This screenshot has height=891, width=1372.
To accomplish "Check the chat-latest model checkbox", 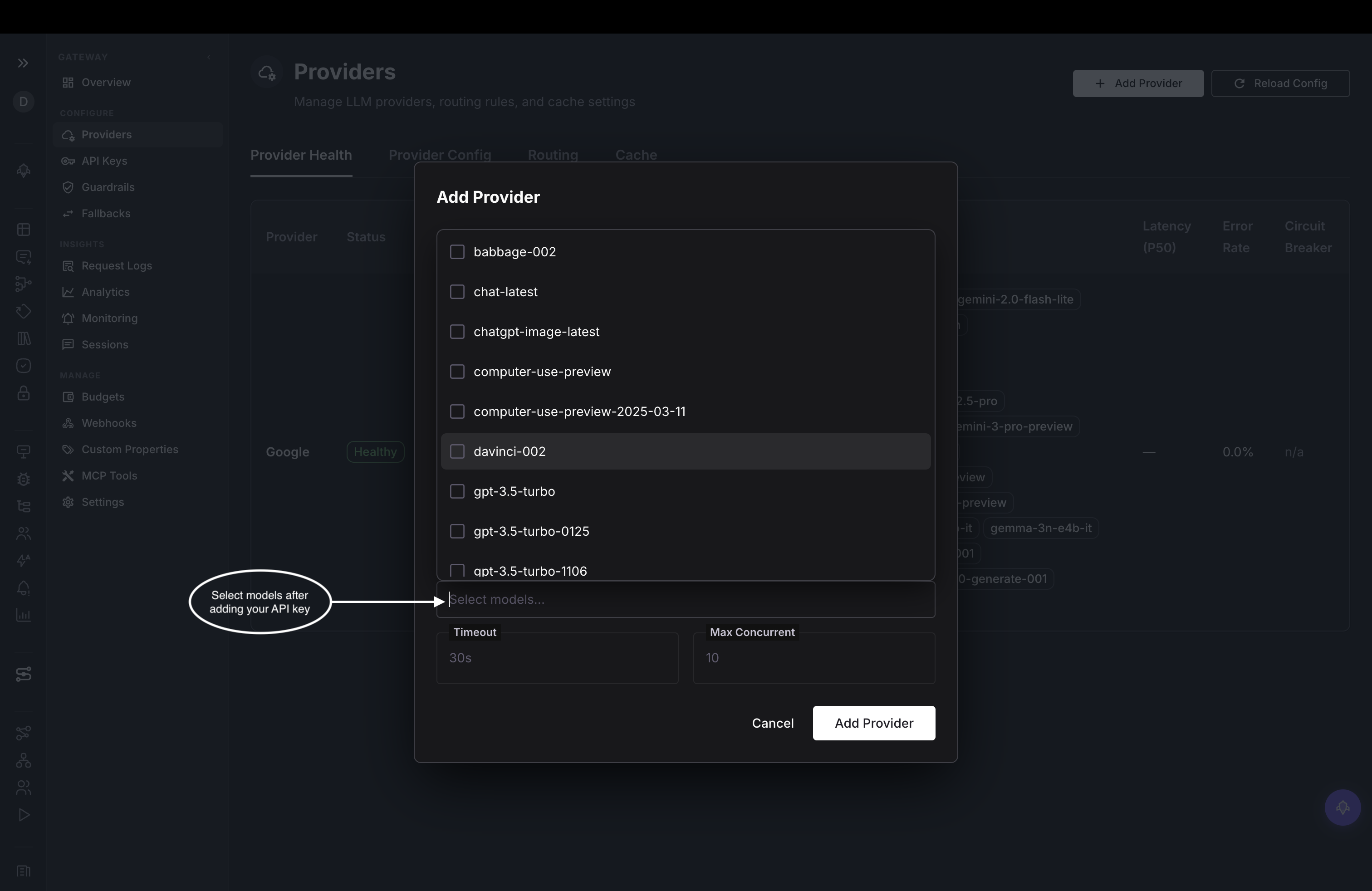I will (457, 292).
